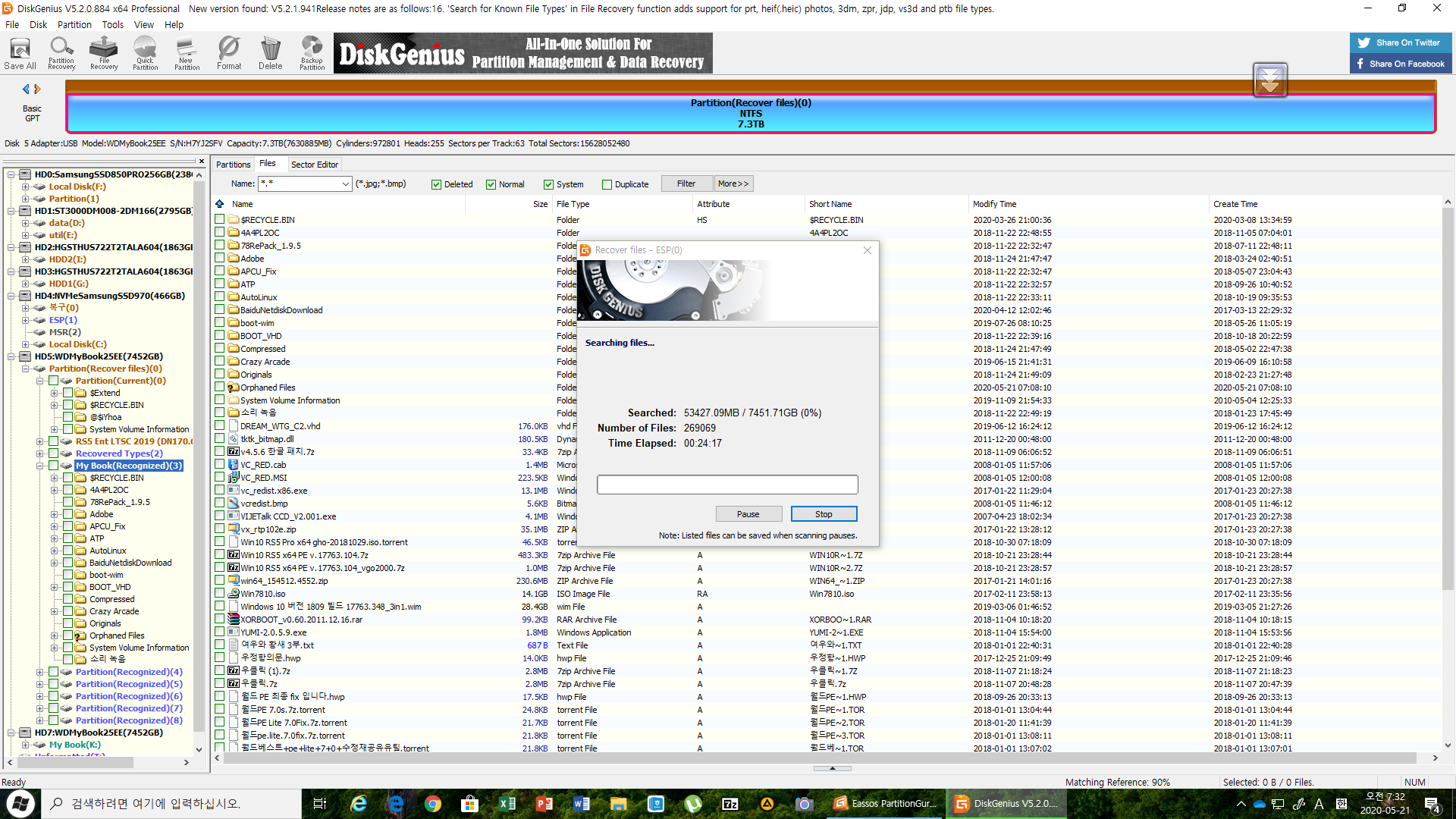Check the Recovered Types(2) tree checkbox
This screenshot has width=1456, height=819.
pos(54,453)
